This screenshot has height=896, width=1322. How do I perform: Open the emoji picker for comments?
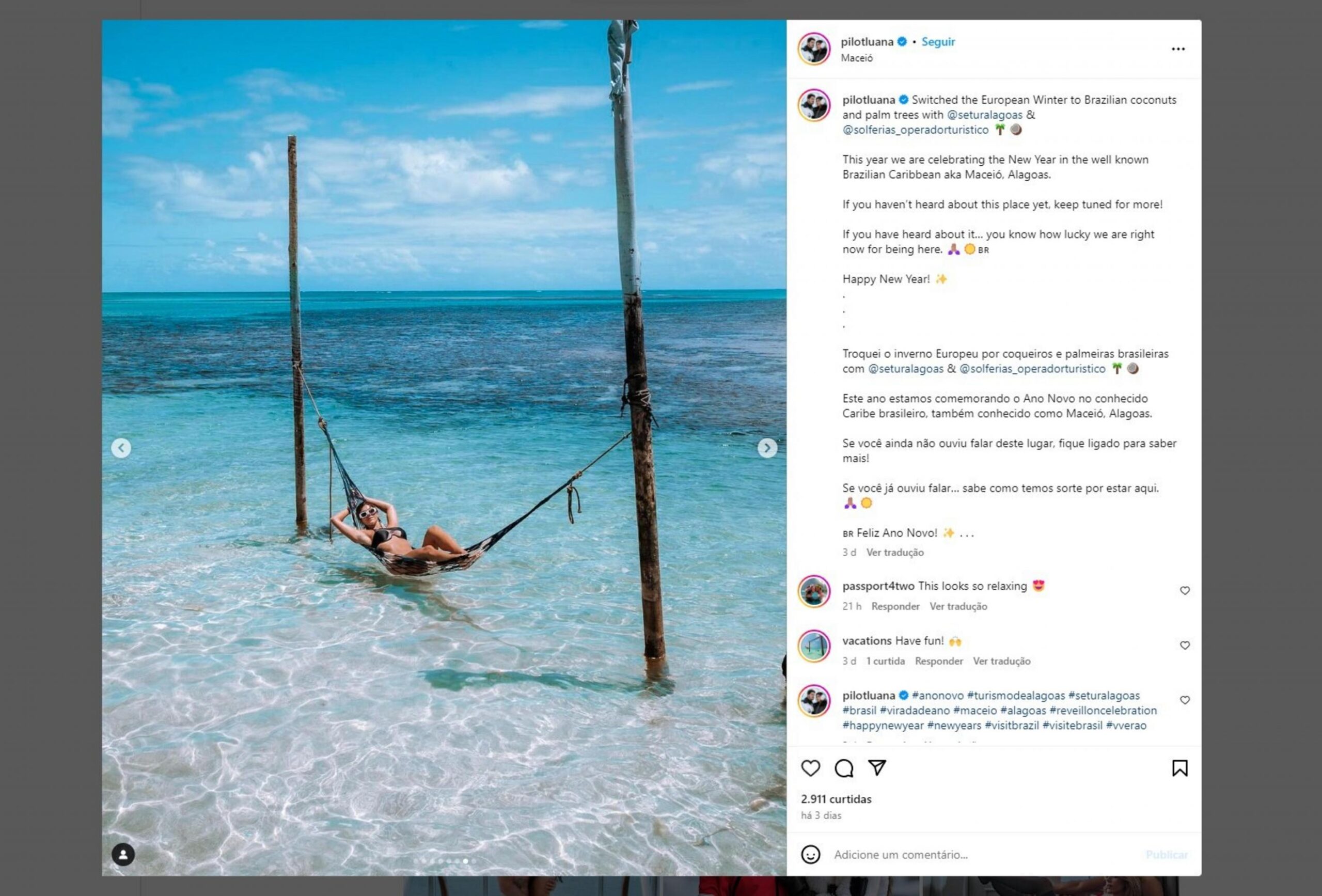pos(811,855)
